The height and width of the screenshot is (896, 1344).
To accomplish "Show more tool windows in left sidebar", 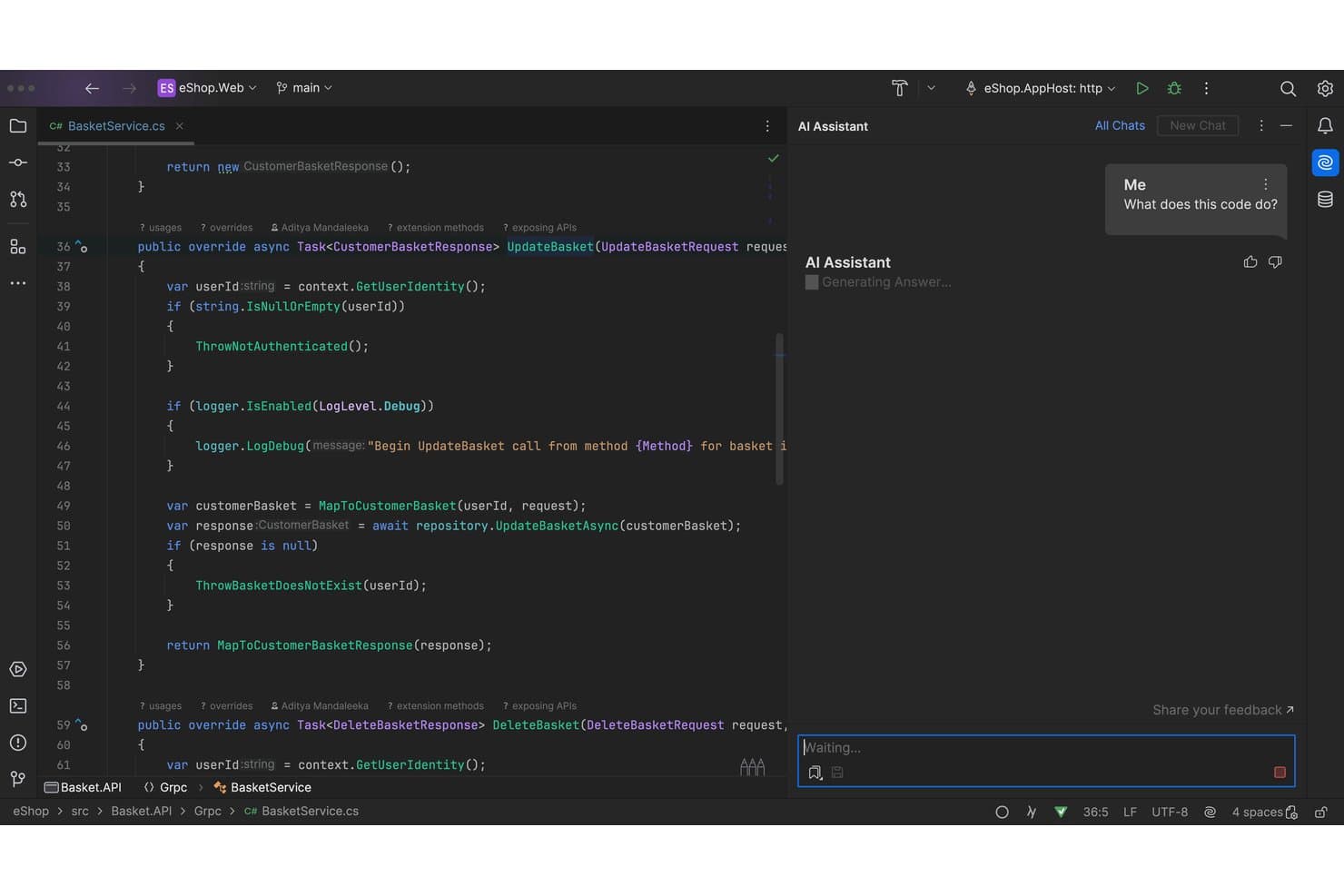I will [x=18, y=283].
